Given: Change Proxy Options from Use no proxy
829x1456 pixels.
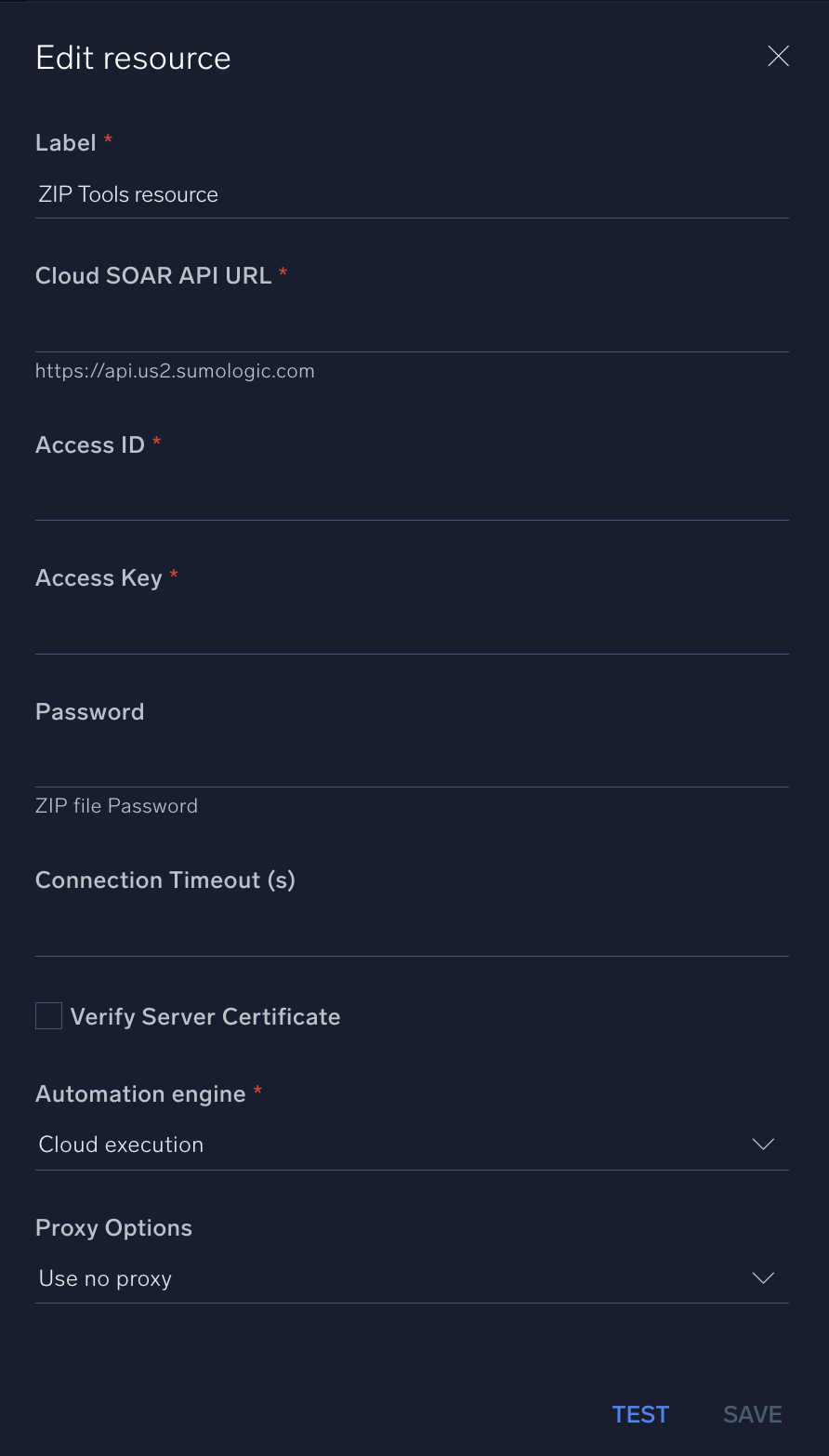Looking at the screenshot, I should pos(412,1277).
